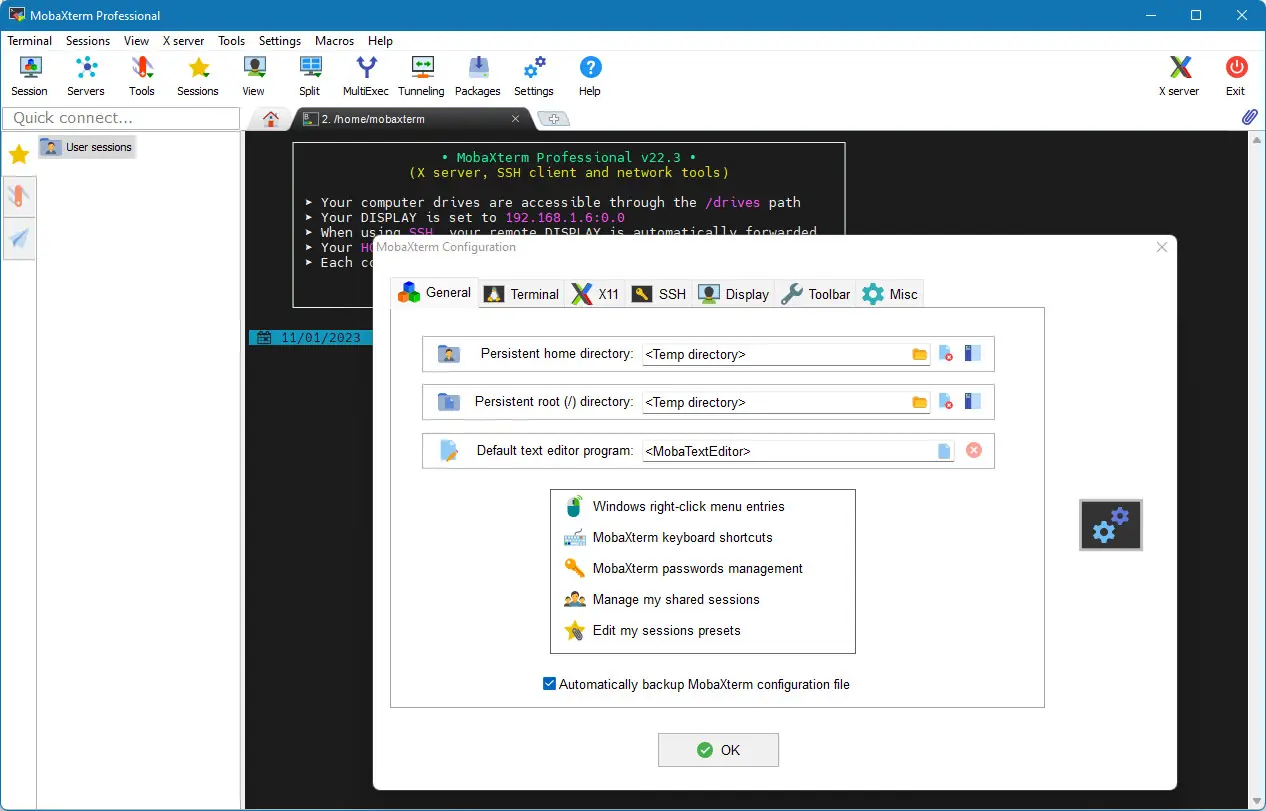Click blue panel icon beside root directory
This screenshot has width=1266, height=811.
[x=973, y=402]
